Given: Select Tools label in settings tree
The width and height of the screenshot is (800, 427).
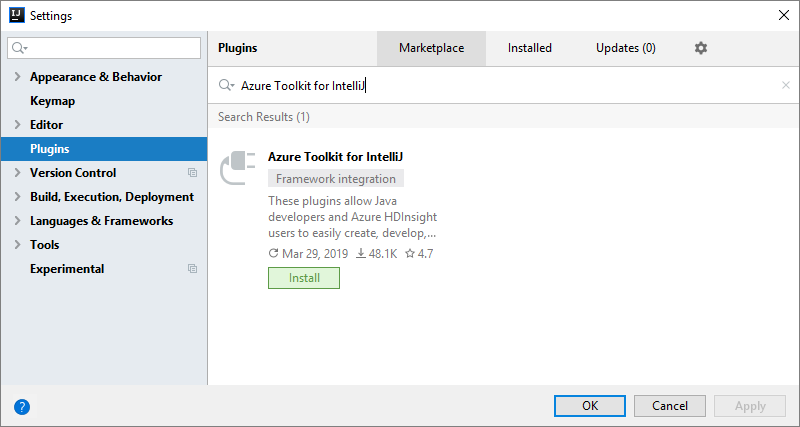Looking at the screenshot, I should coord(44,245).
